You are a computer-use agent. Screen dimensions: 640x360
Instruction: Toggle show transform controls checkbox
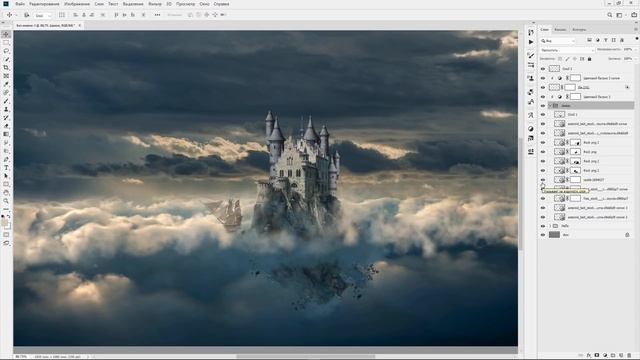click(x=62, y=15)
